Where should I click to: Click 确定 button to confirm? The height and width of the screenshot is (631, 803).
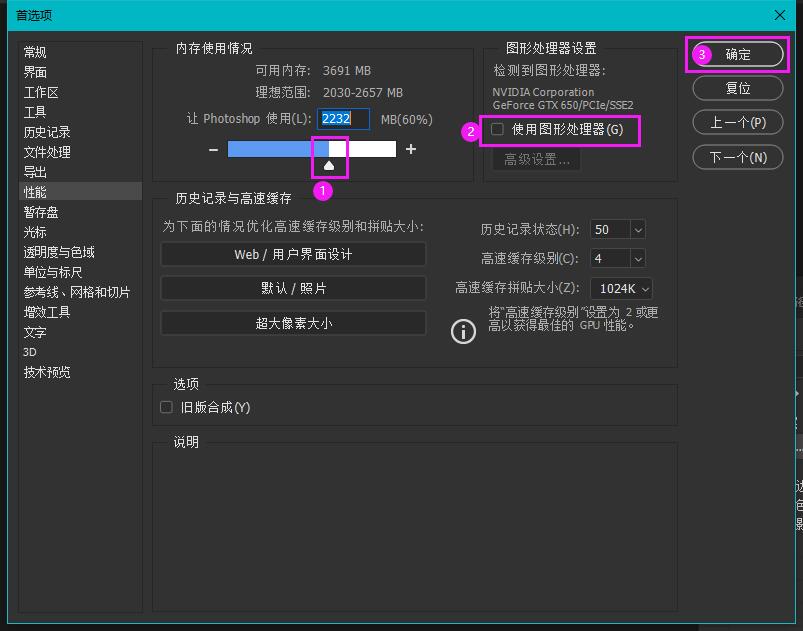[x=737, y=54]
